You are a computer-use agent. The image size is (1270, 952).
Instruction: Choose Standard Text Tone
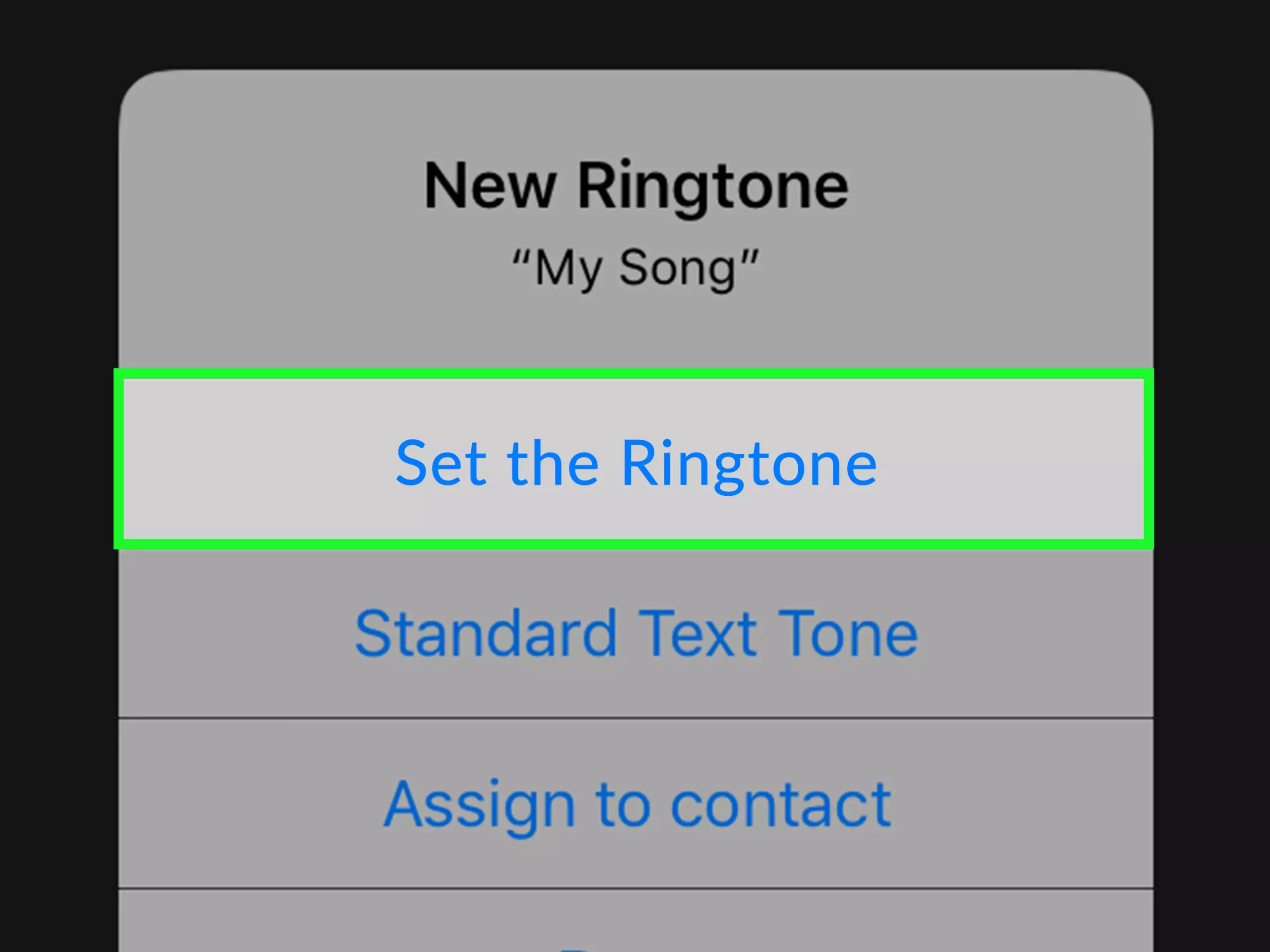(635, 633)
